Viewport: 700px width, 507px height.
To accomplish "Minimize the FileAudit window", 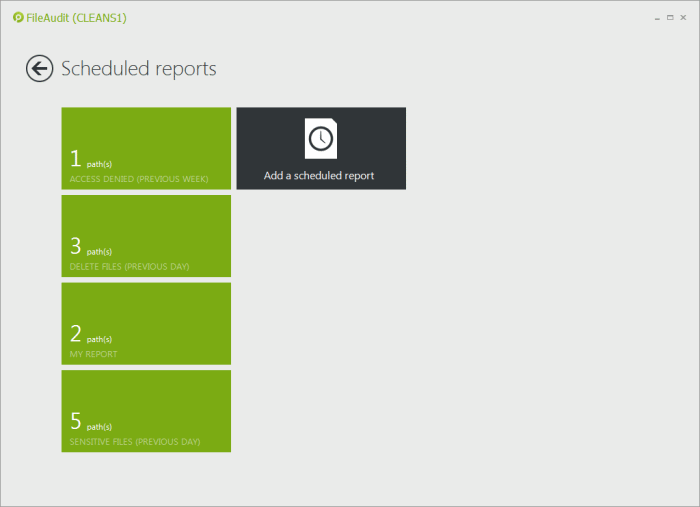I will (x=655, y=18).
